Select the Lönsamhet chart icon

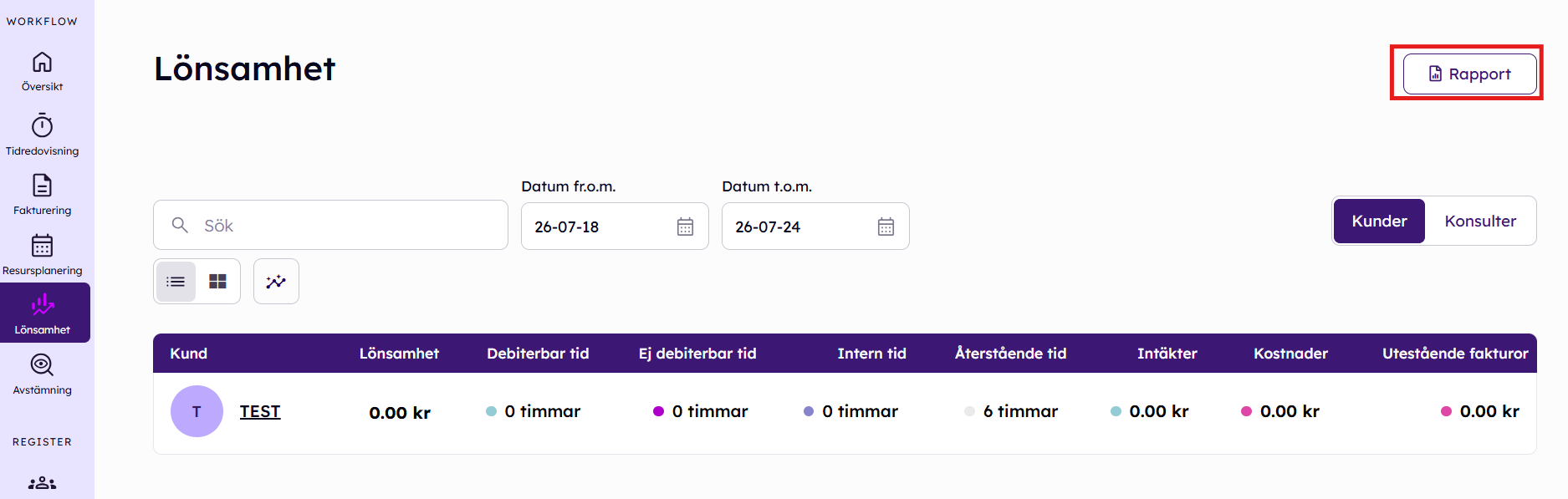click(x=43, y=305)
